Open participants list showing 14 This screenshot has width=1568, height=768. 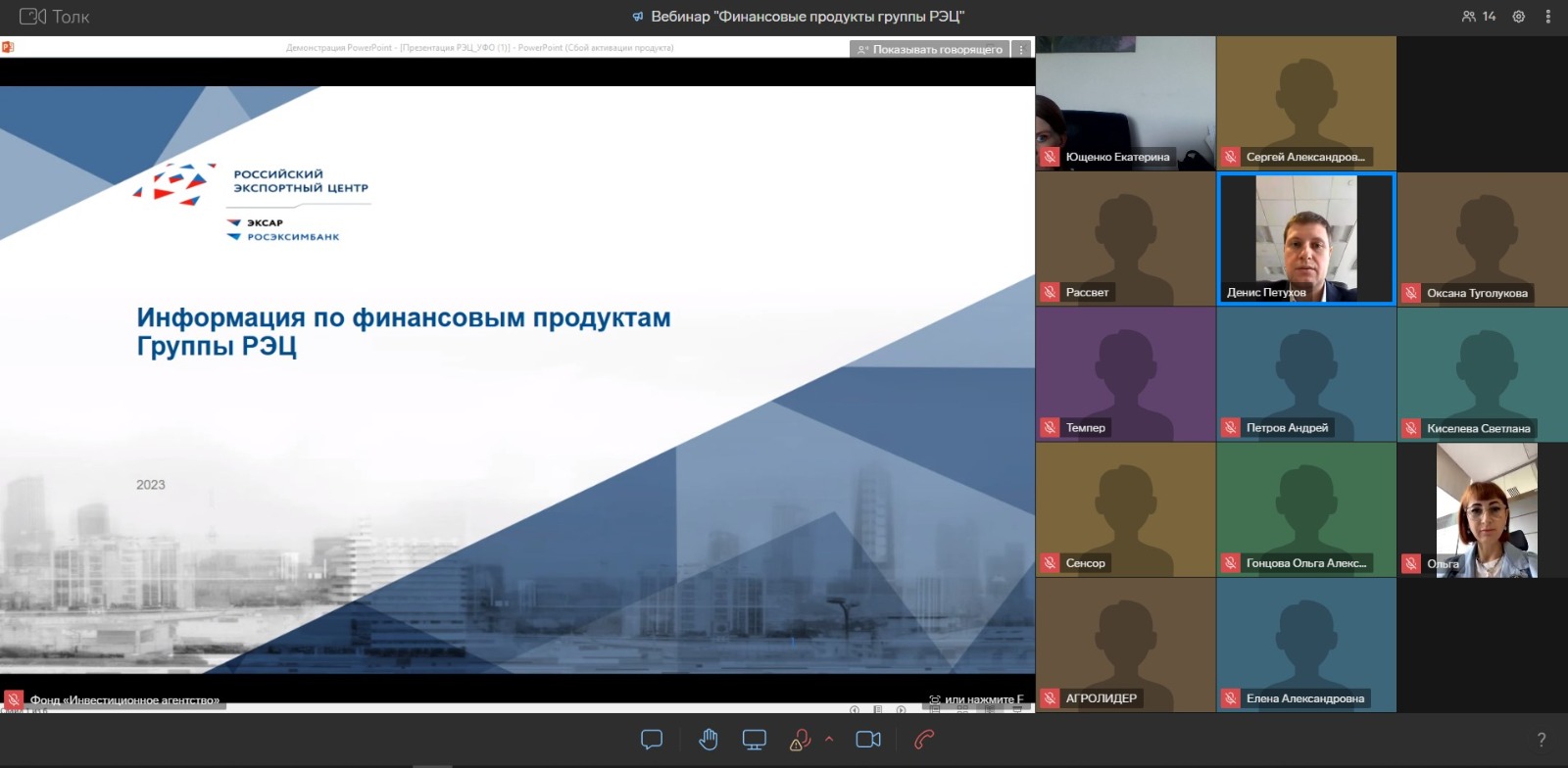[1479, 17]
